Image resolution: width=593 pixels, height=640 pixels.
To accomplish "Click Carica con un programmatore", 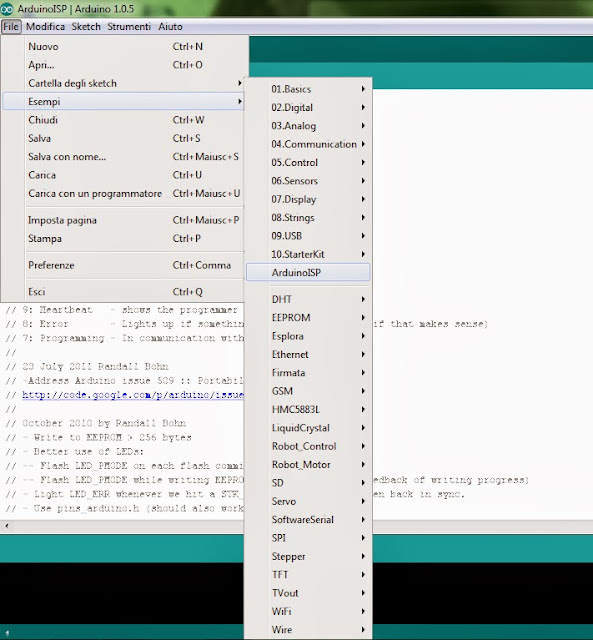I will point(123,193).
